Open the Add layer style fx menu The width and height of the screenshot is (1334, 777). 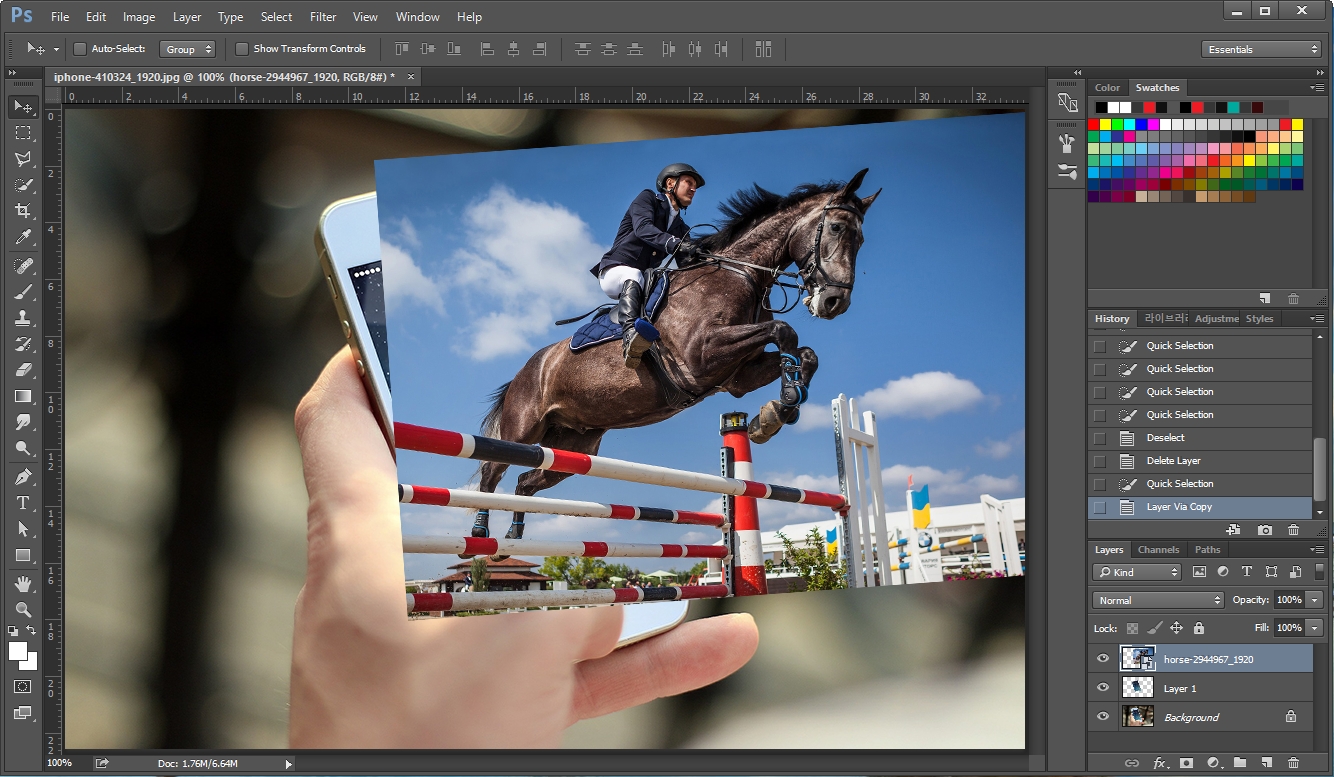(x=1160, y=762)
